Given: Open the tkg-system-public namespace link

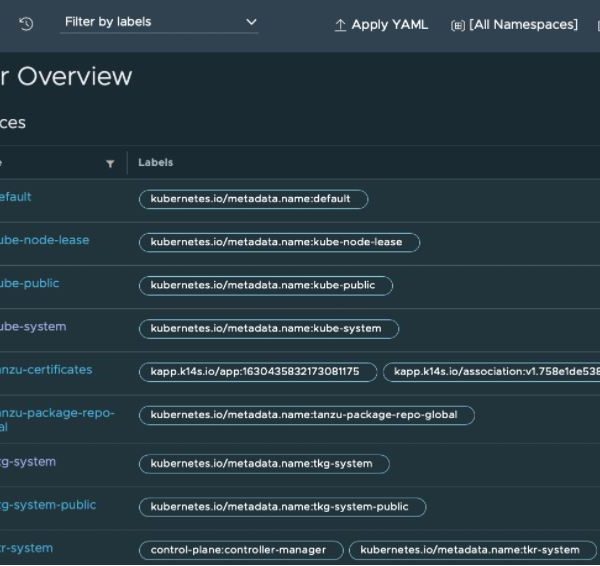Looking at the screenshot, I should [48, 505].
